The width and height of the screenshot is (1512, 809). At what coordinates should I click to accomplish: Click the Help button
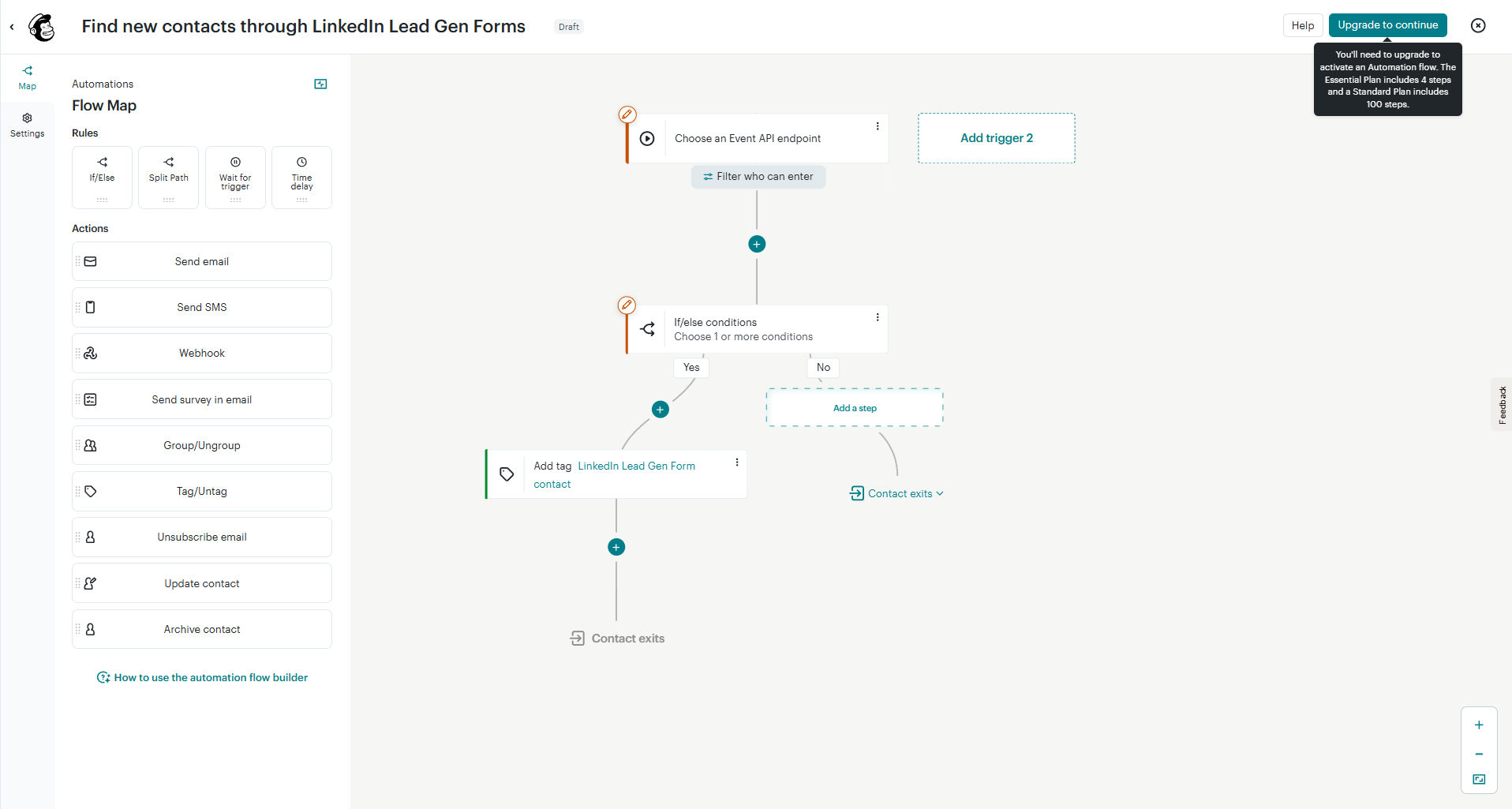[x=1303, y=25]
